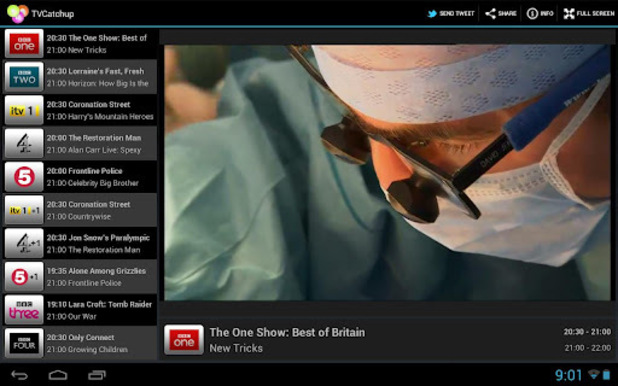Viewport: 618px width, 386px height.
Task: Click '21:00 Frontline Police' listing
Action: [x=84, y=283]
